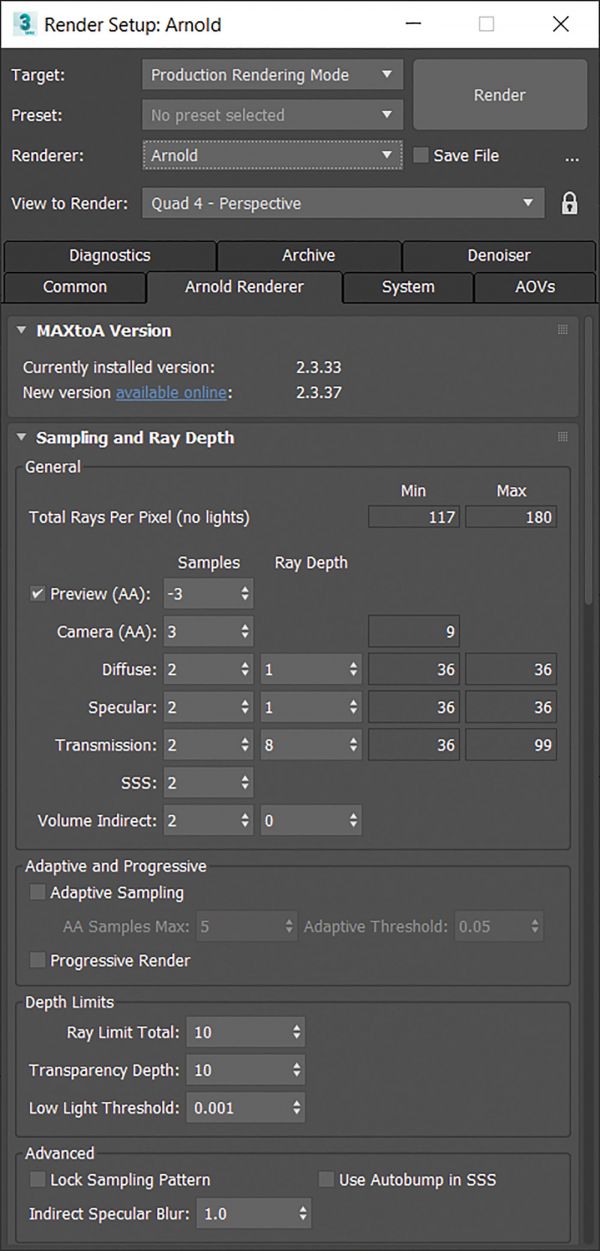Adjust Volume Indirect samples spinner
The image size is (600, 1251).
click(x=245, y=821)
